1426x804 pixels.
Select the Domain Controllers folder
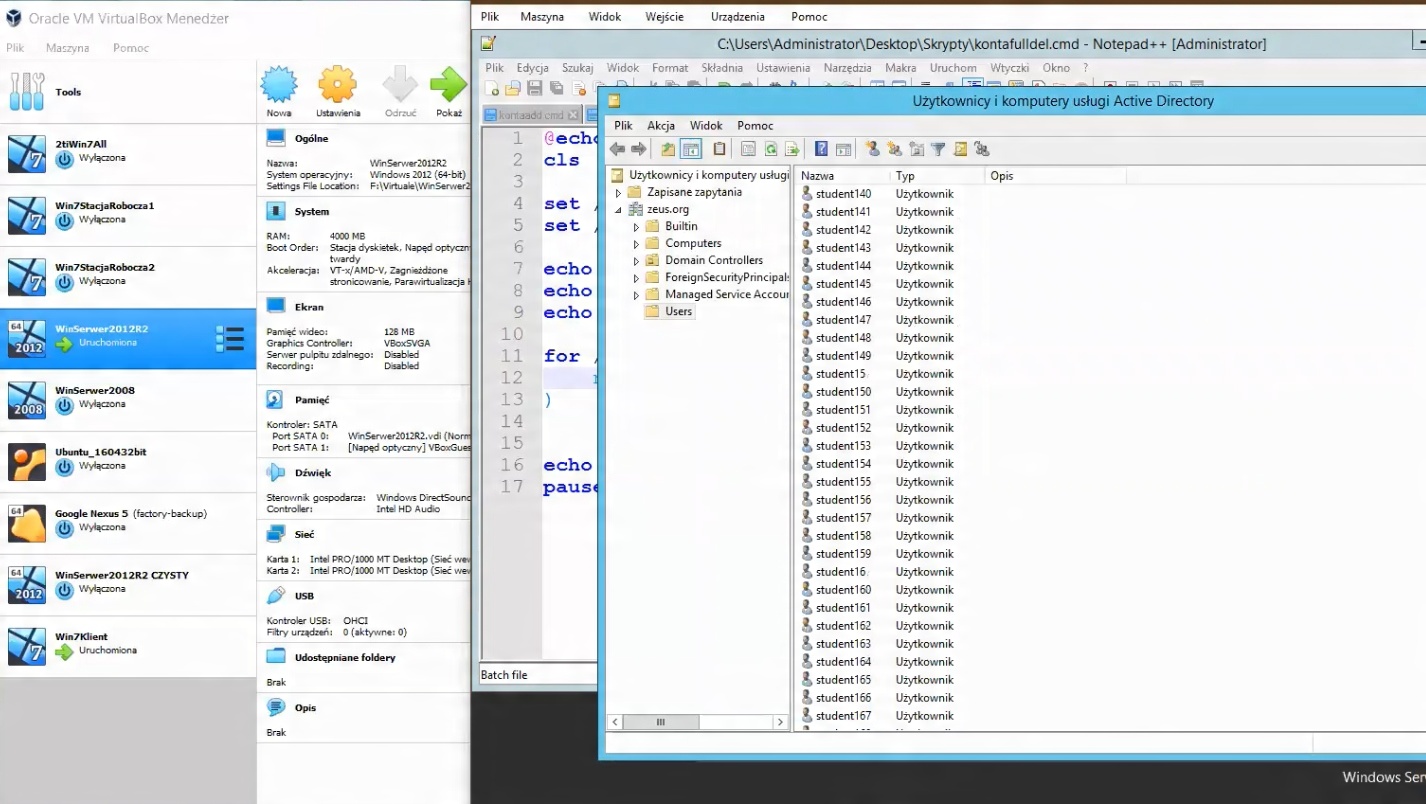point(713,260)
